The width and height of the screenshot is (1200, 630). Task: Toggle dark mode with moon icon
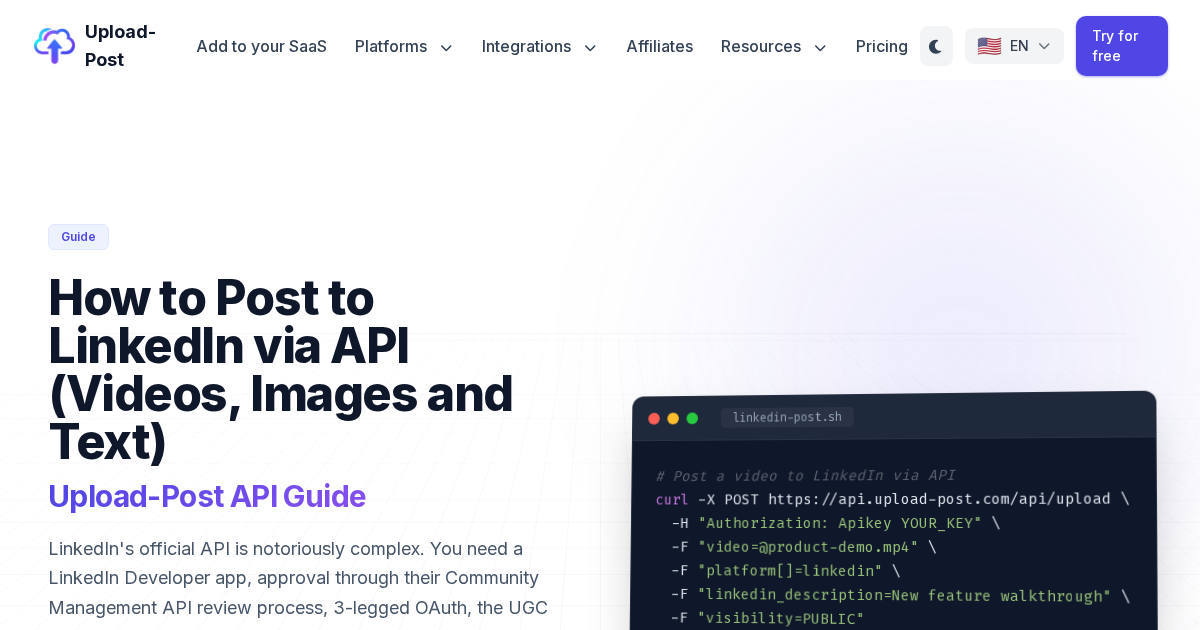936,46
